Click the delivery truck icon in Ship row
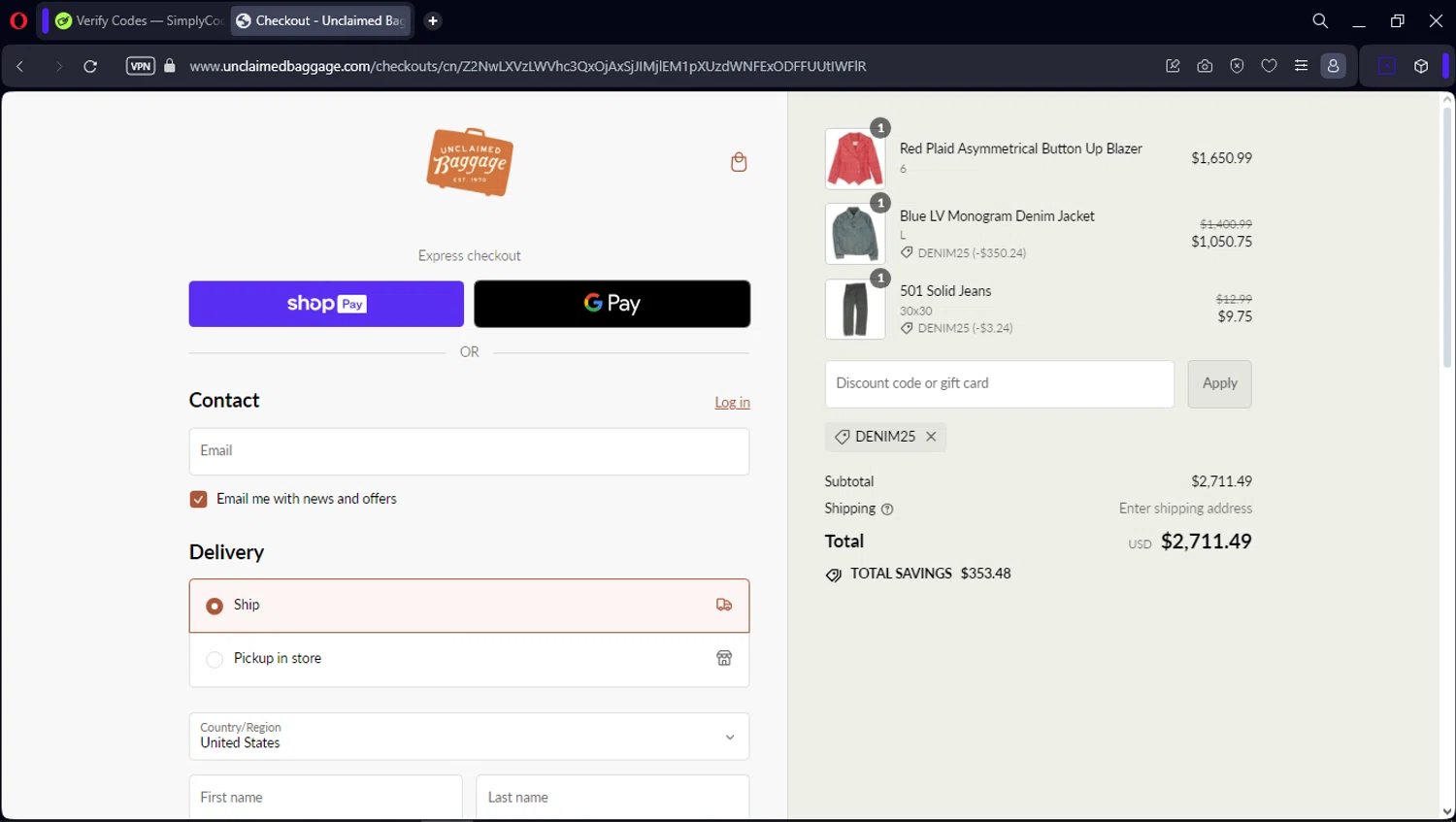 click(724, 605)
